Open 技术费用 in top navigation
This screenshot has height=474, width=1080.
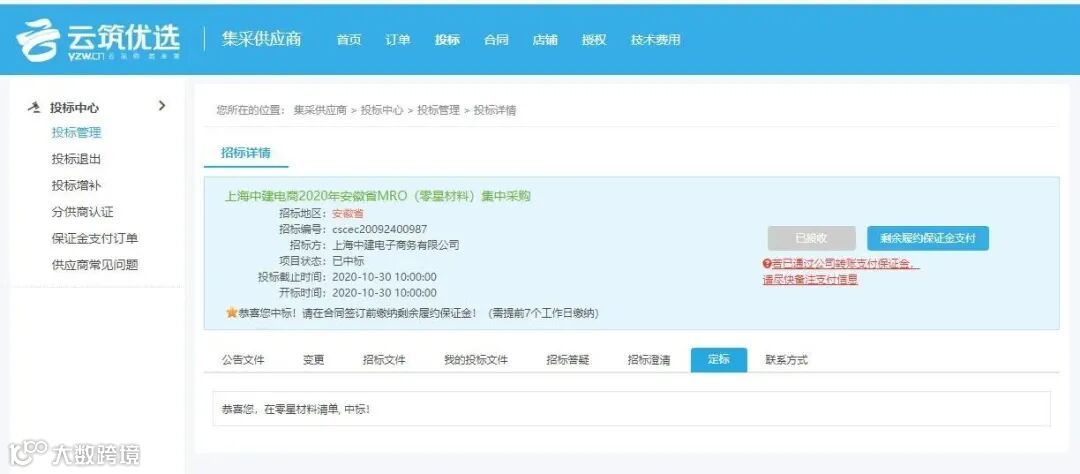[x=655, y=40]
